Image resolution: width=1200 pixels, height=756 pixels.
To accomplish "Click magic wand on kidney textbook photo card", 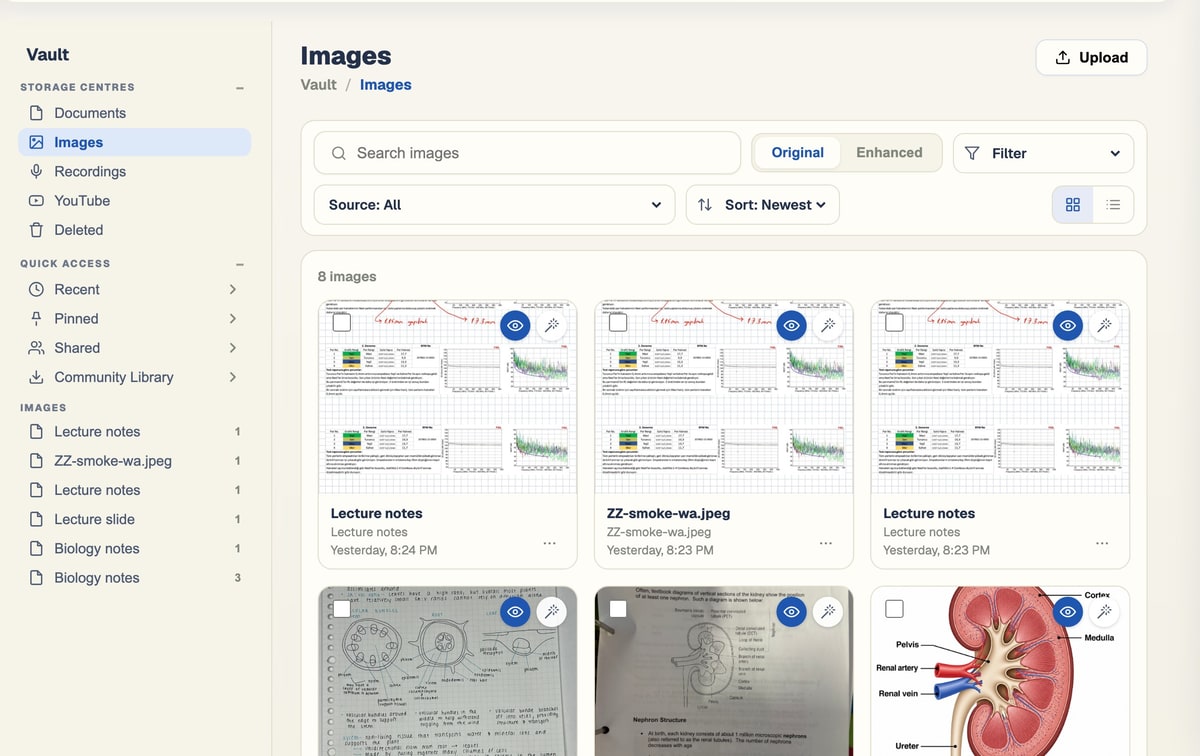I will click(x=827, y=612).
